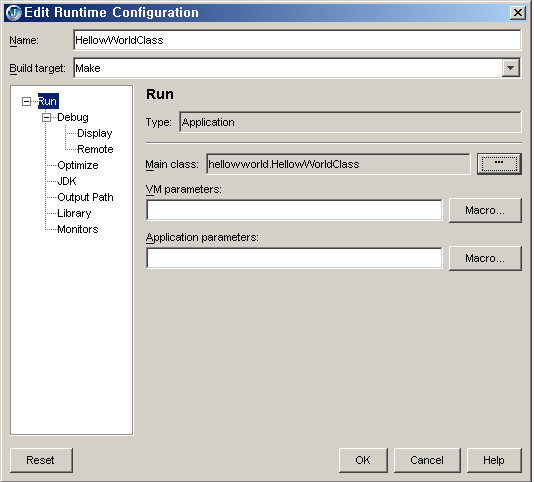Click the "Type:" label

[x=159, y=122]
